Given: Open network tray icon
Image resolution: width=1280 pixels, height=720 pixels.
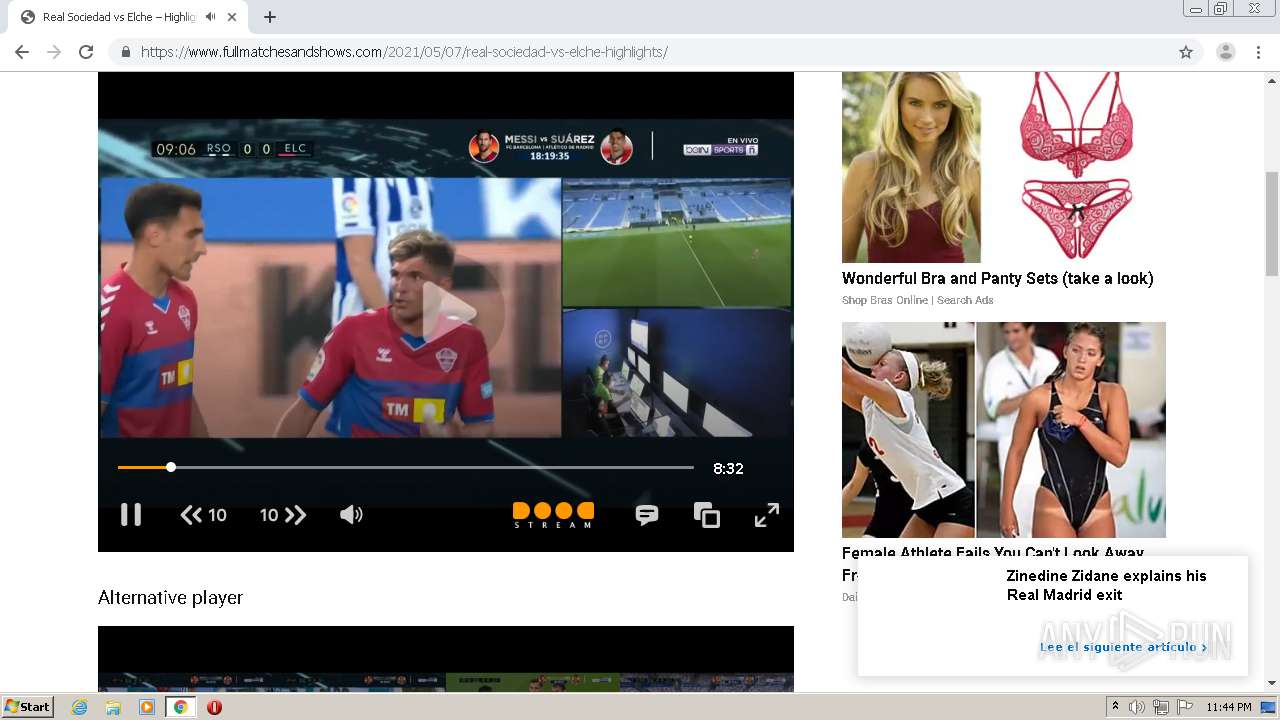Looking at the screenshot, I should point(1161,707).
